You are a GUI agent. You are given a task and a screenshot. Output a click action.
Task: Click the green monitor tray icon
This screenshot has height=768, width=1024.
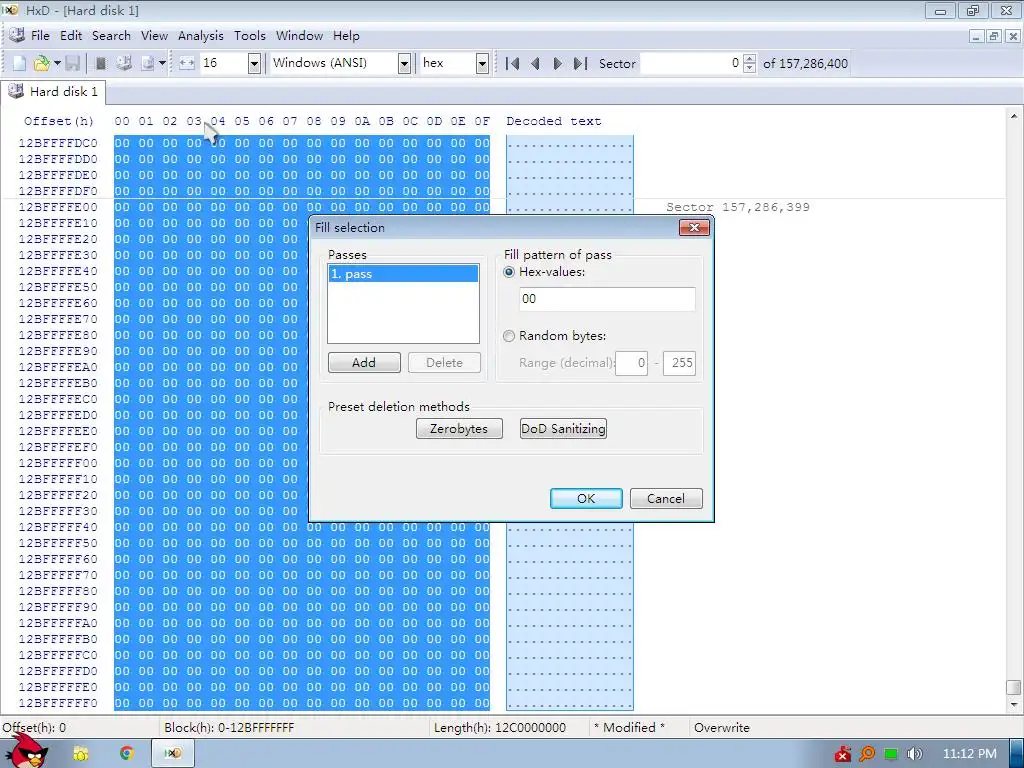(x=891, y=754)
